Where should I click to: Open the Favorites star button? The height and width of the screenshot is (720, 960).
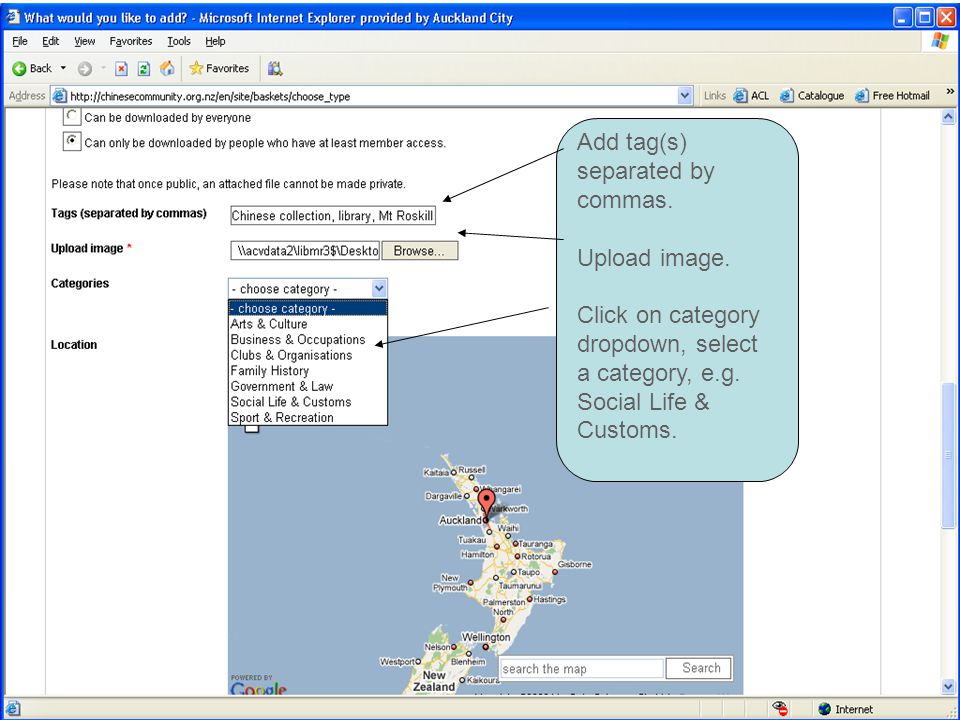click(219, 69)
